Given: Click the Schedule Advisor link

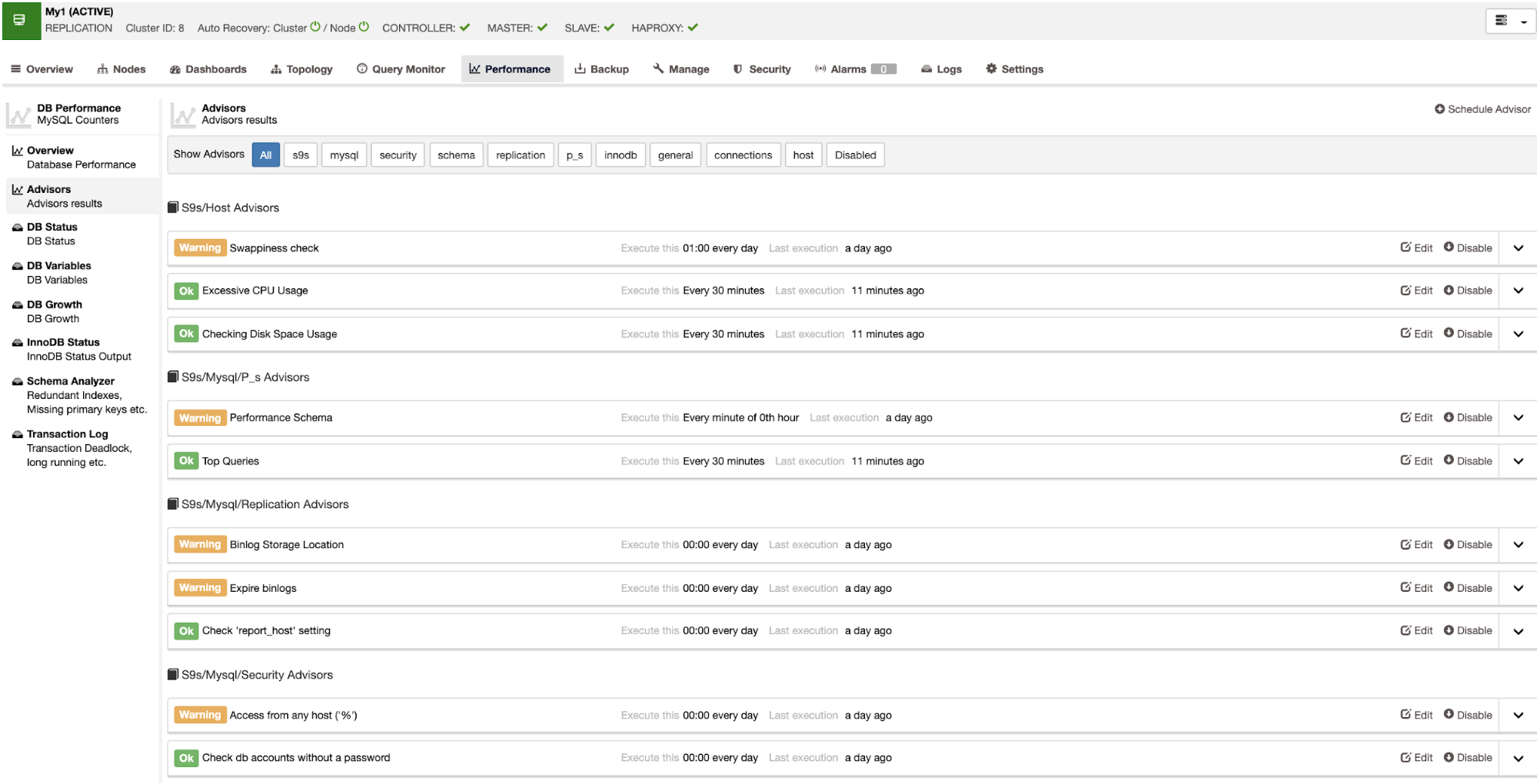Looking at the screenshot, I should (x=1482, y=109).
